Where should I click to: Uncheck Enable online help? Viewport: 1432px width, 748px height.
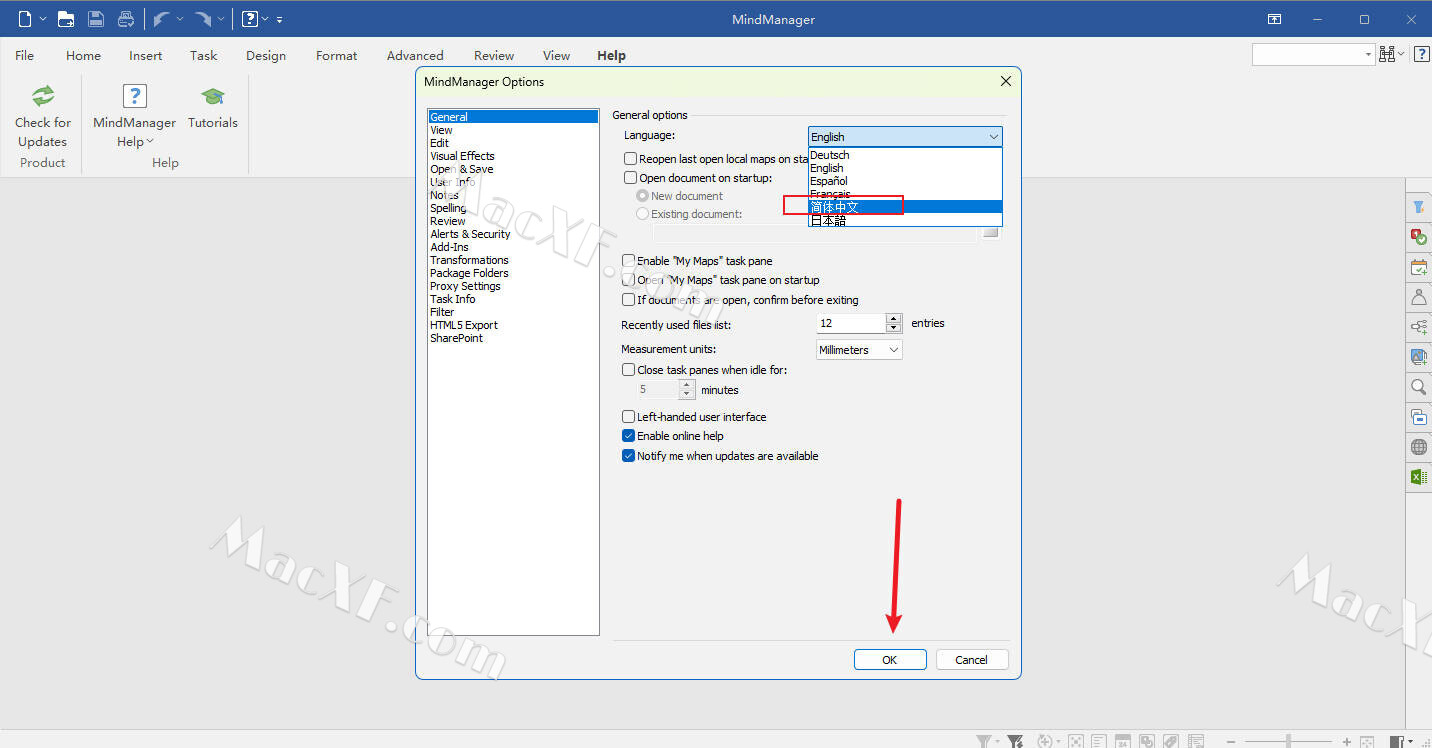coord(628,436)
